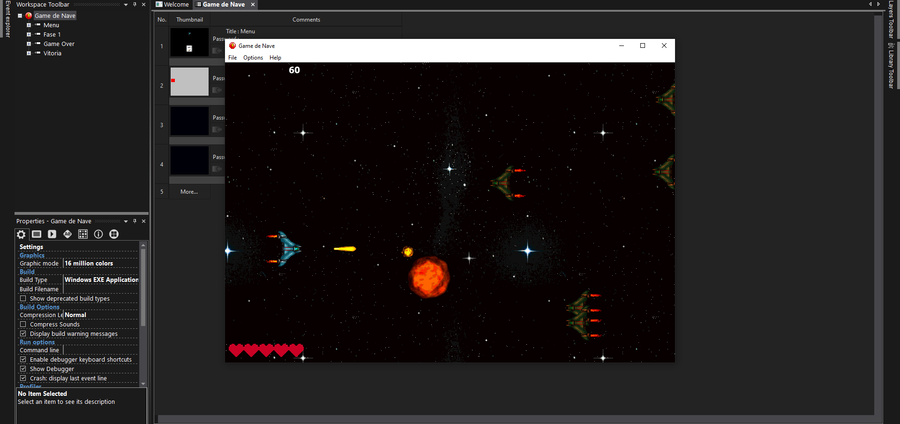Pin the Properties panel
This screenshot has height=424, width=900.
pyautogui.click(x=135, y=221)
